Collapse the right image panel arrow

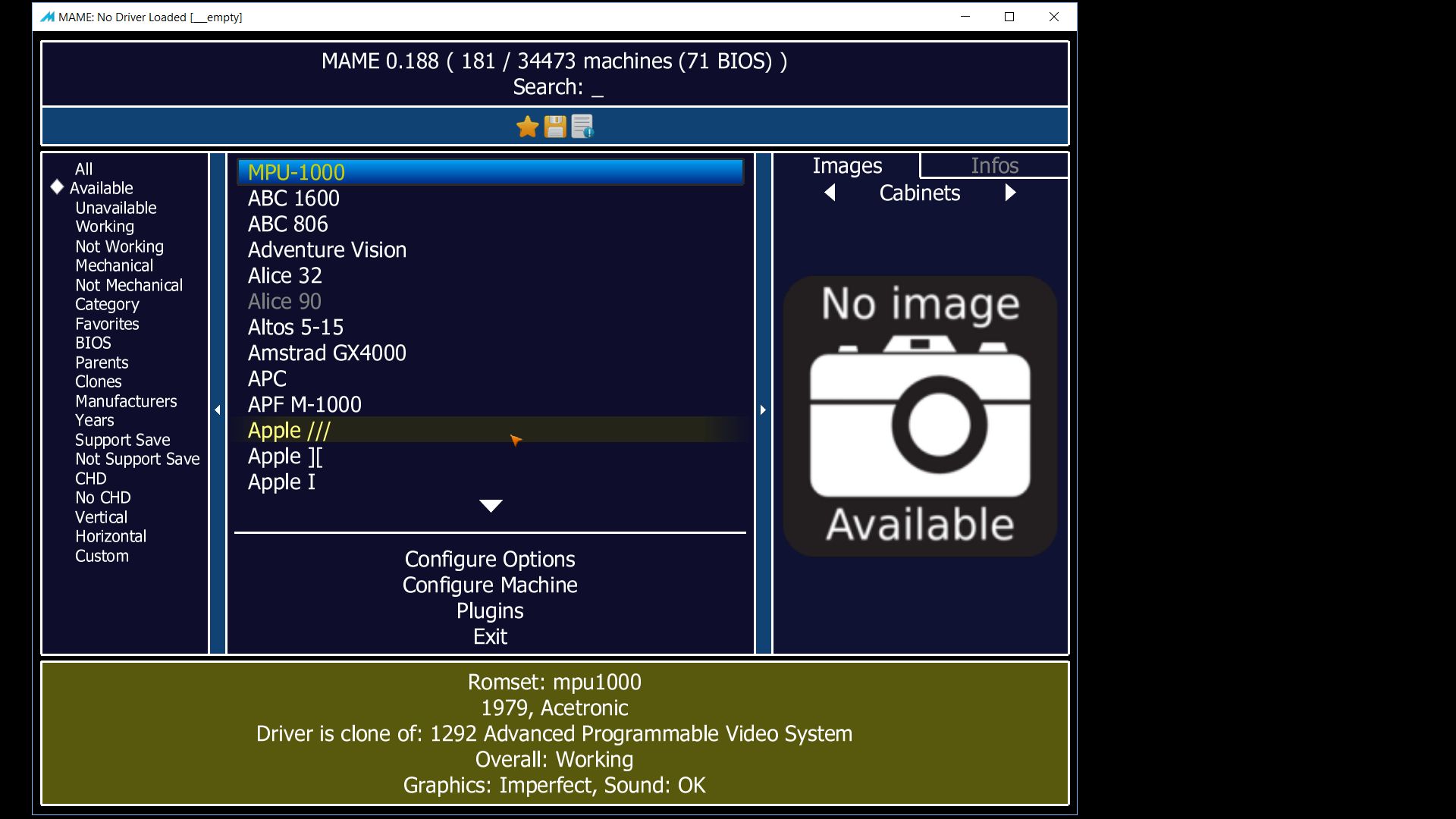pyautogui.click(x=763, y=409)
